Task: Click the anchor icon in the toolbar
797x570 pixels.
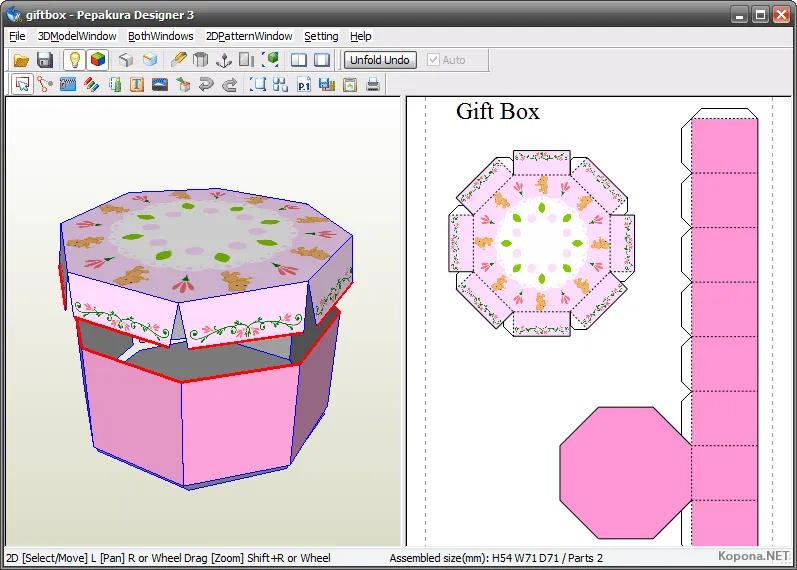Action: point(224,60)
